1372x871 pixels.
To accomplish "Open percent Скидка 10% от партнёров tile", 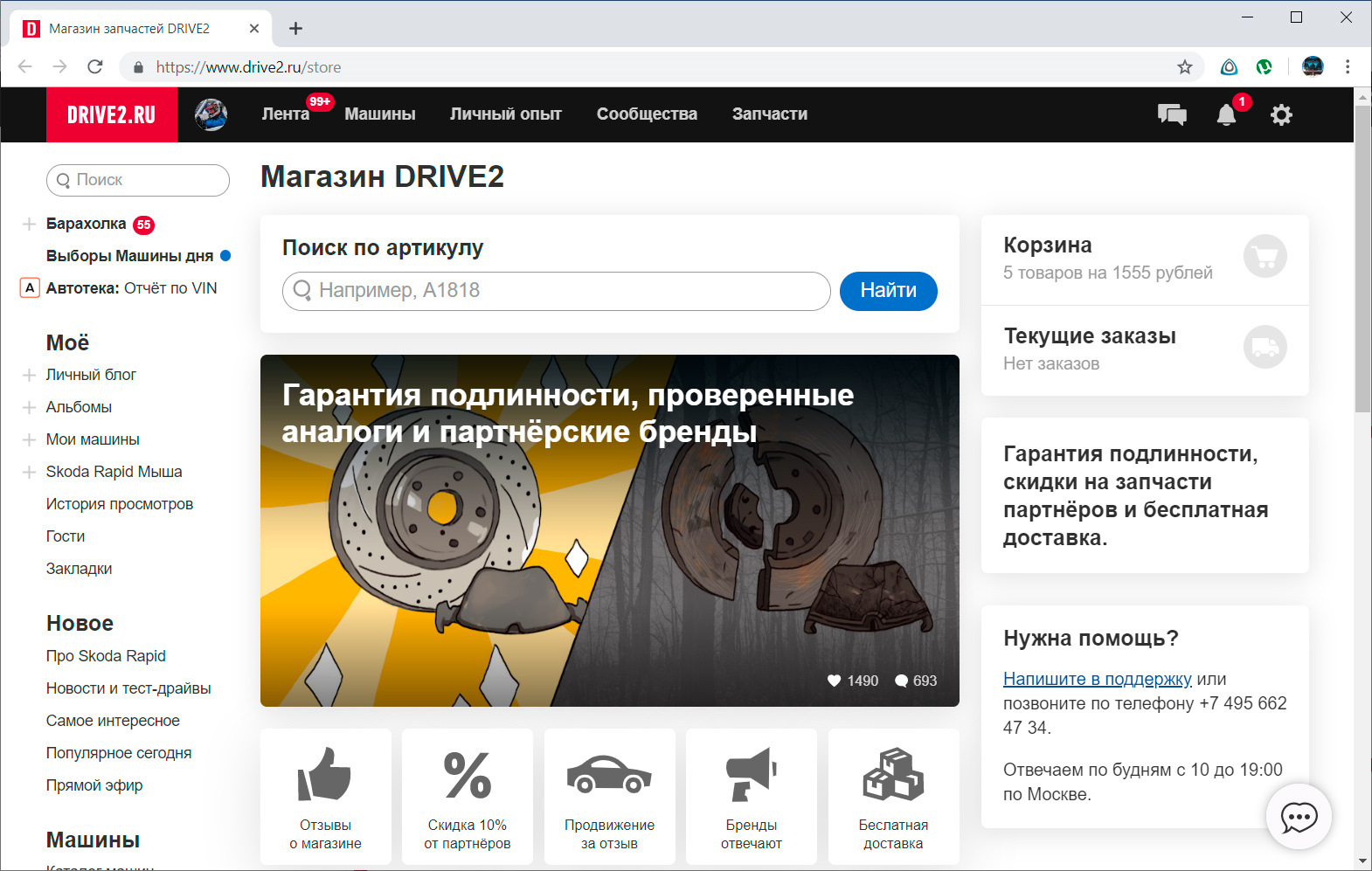I will [468, 797].
